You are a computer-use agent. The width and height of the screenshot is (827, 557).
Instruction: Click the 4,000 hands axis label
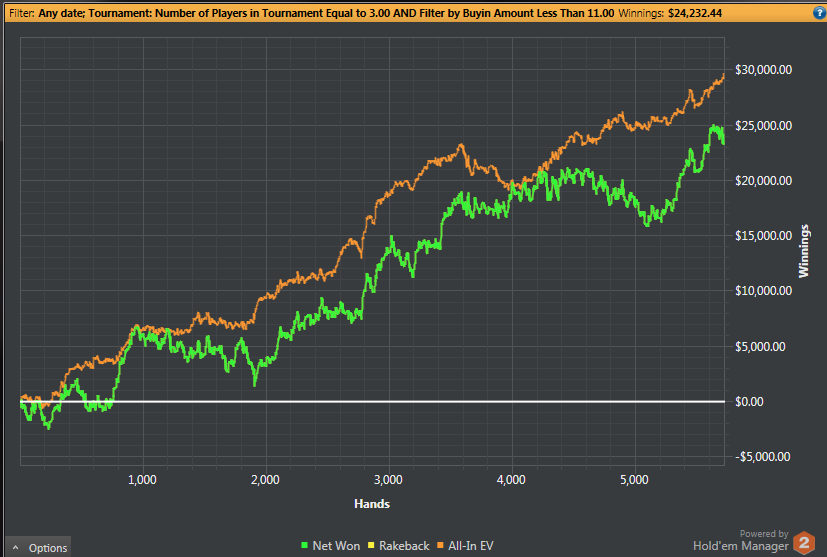[x=511, y=480]
